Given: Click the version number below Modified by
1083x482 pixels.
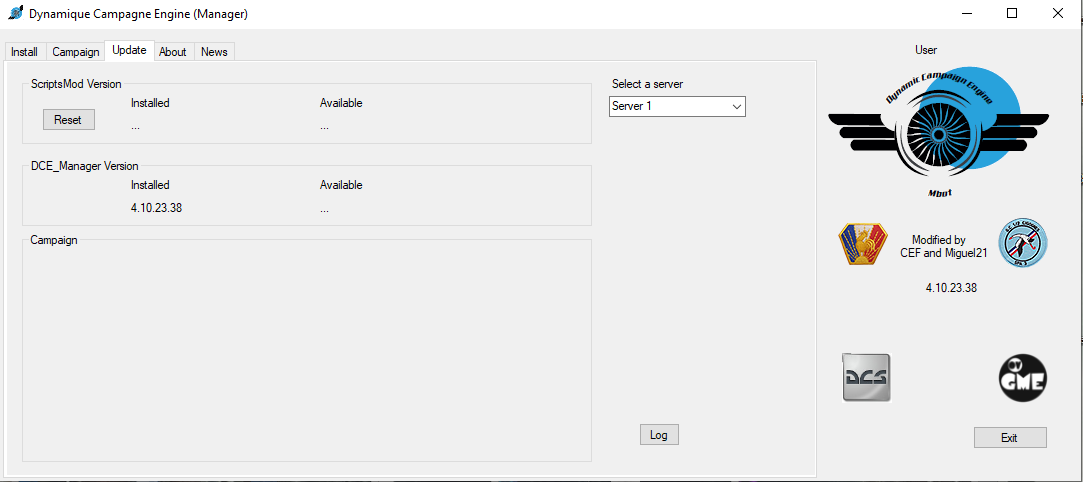Looking at the screenshot, I should 951,288.
